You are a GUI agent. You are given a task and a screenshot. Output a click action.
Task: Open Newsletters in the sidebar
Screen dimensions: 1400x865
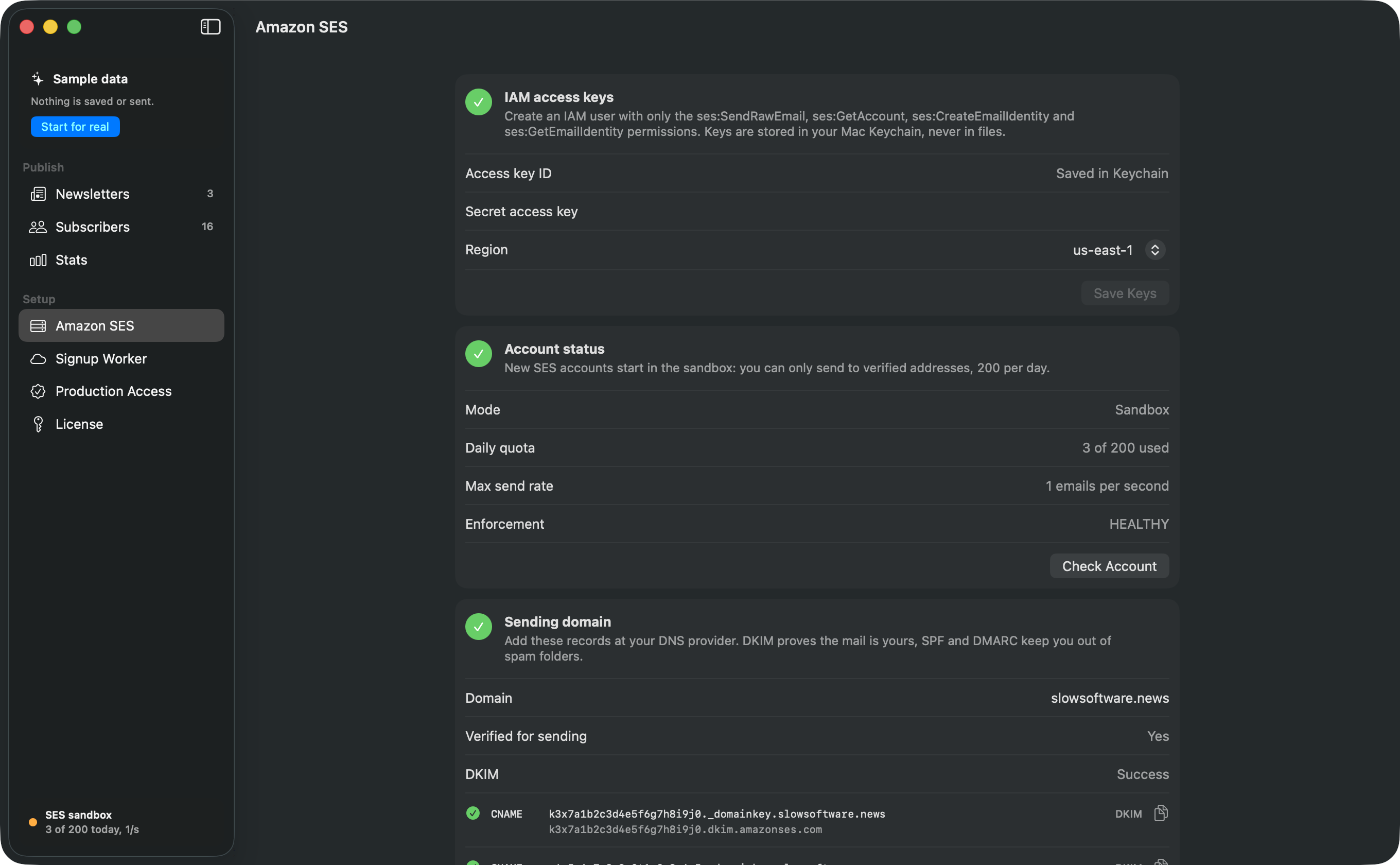click(x=121, y=194)
